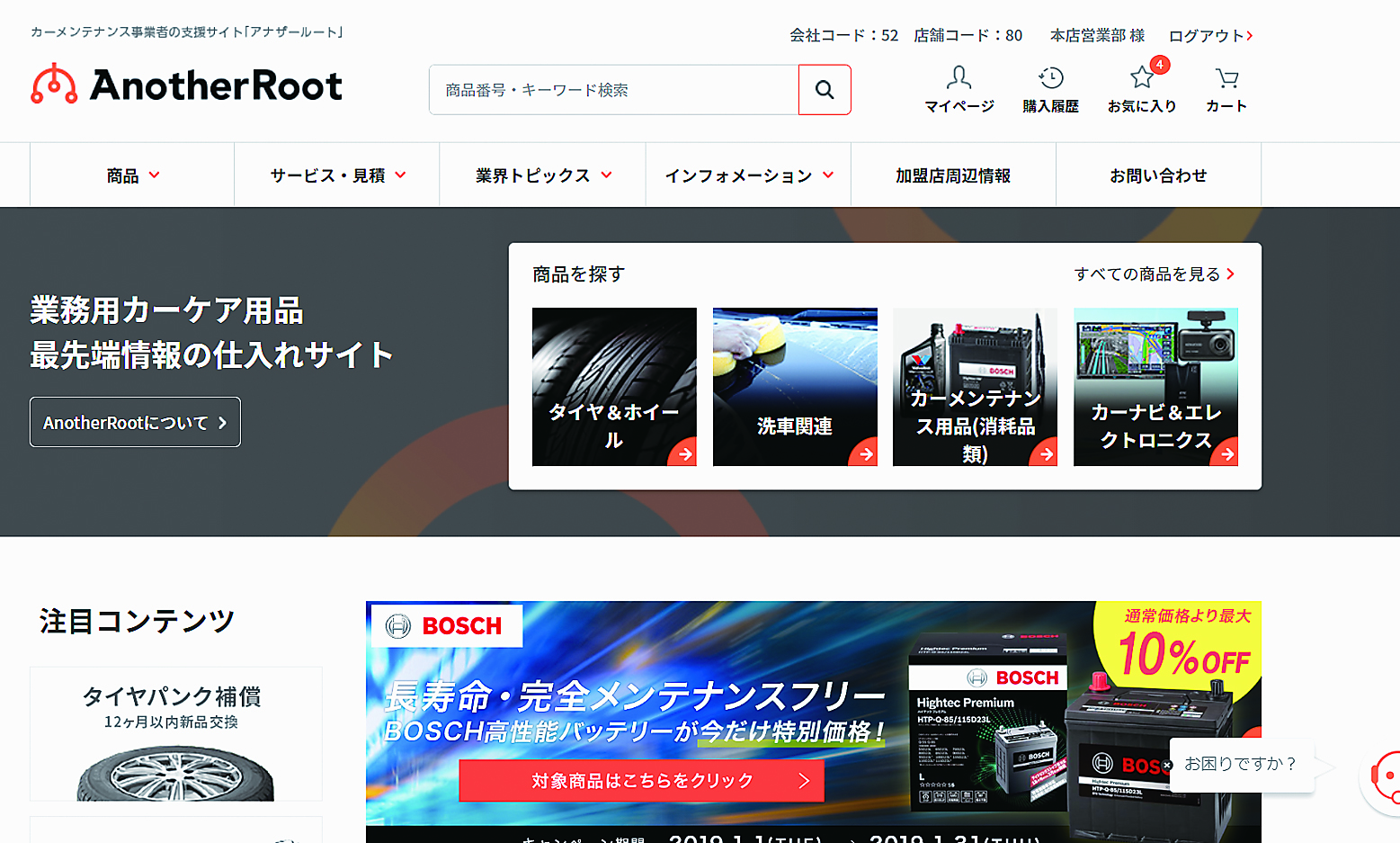The width and height of the screenshot is (1400, 843).
Task: Click the BOSCH logo on banner
Action: tap(447, 625)
